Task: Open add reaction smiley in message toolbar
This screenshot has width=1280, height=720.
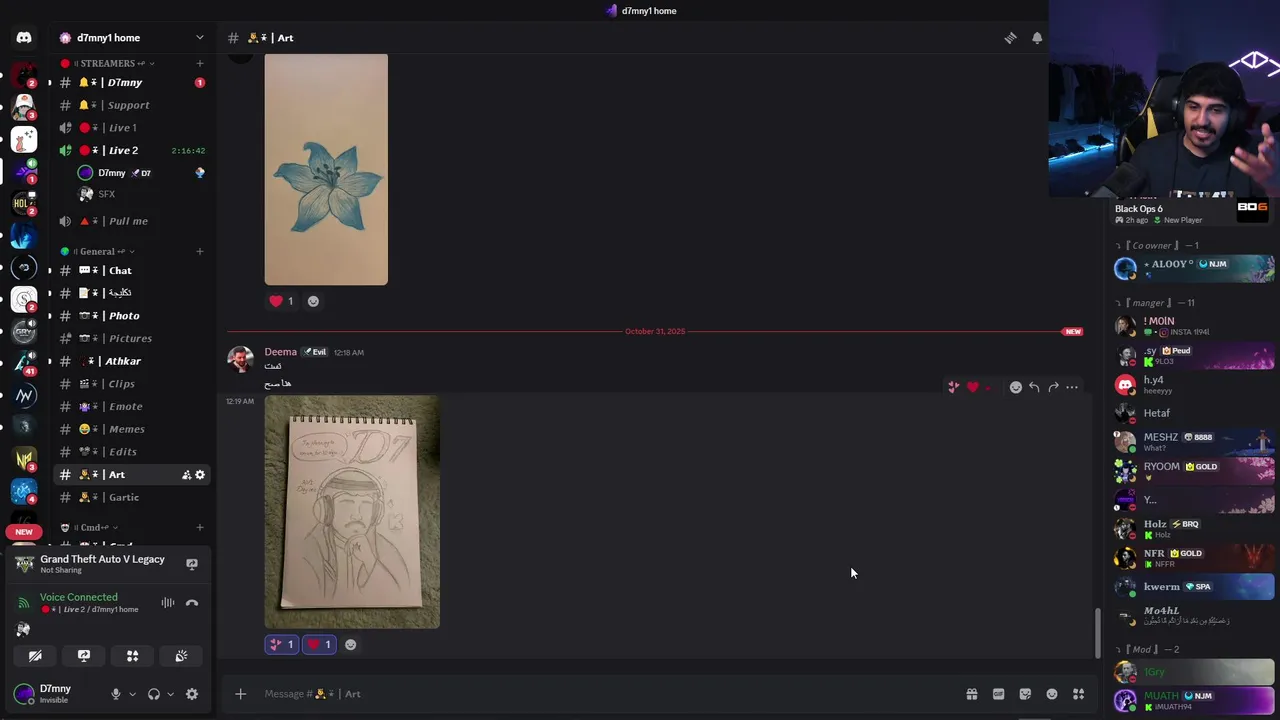Action: coord(1015,387)
